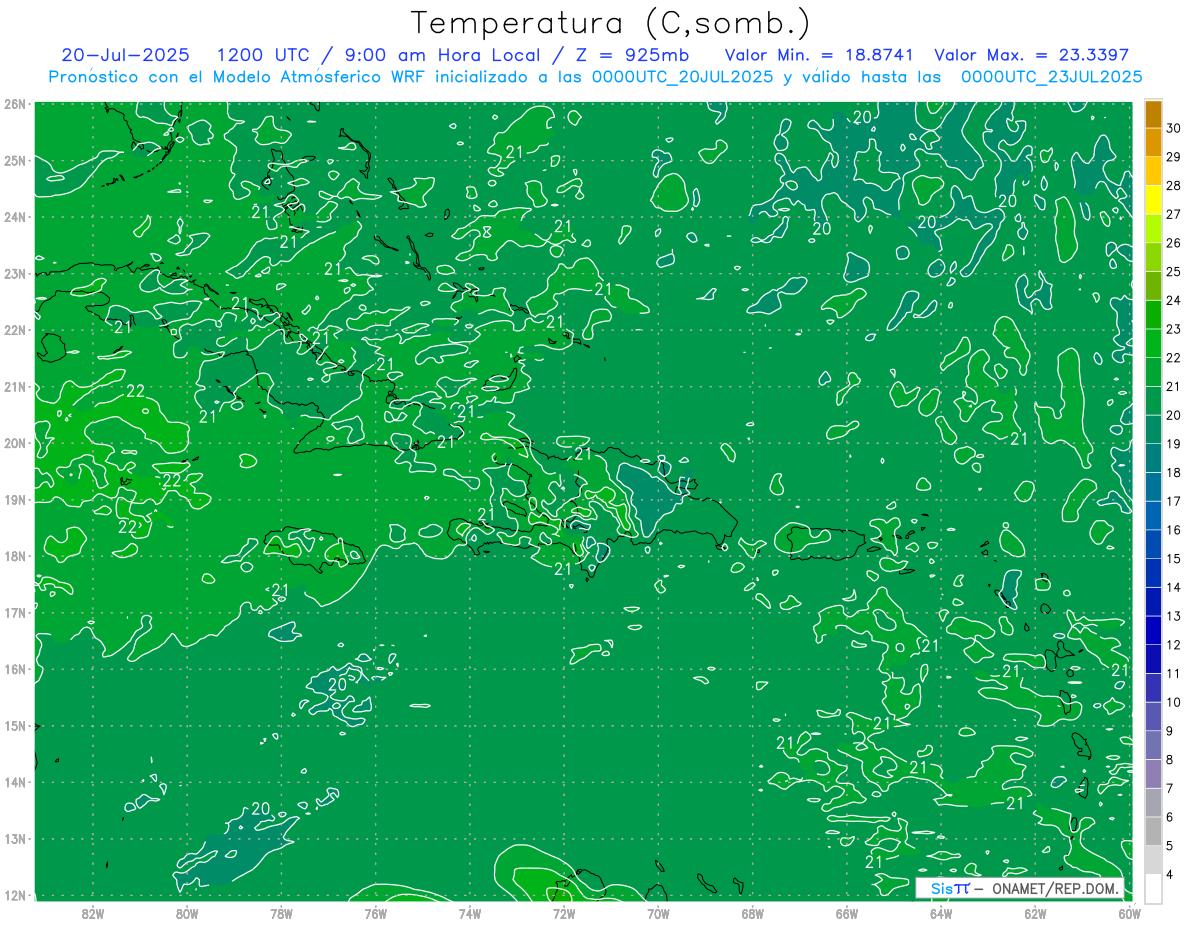Click the "23N" latitude label

14,273
